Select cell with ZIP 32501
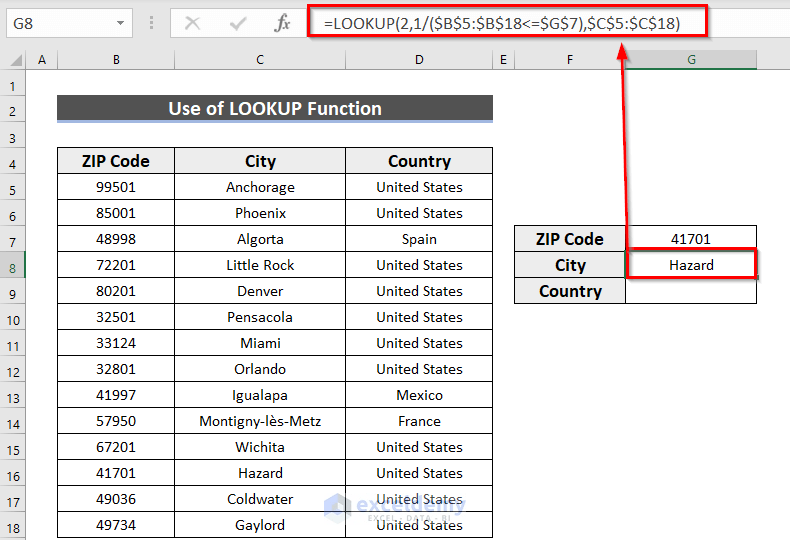Image resolution: width=790 pixels, height=540 pixels. click(x=116, y=317)
